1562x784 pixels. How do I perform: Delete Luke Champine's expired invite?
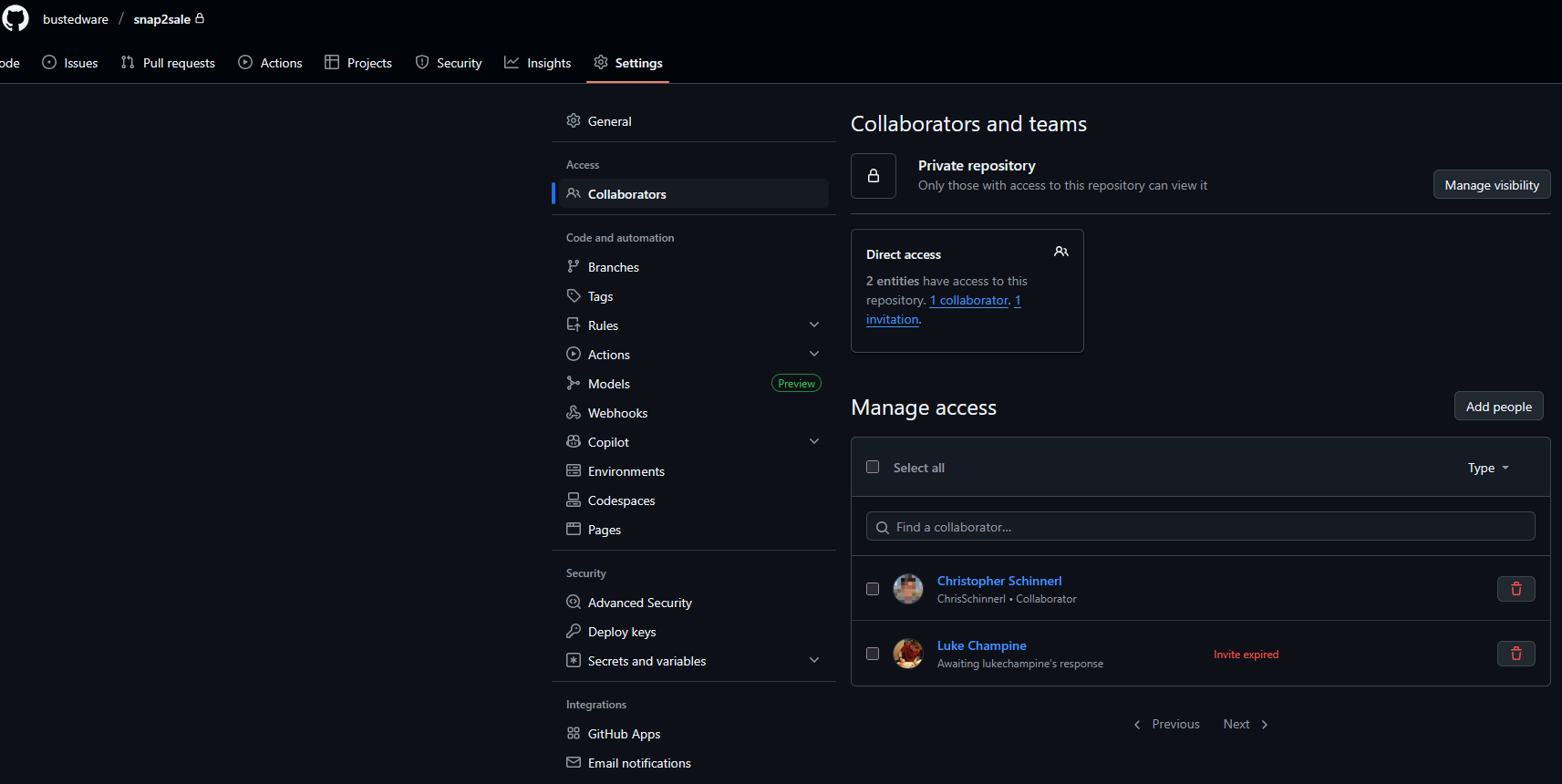1515,654
